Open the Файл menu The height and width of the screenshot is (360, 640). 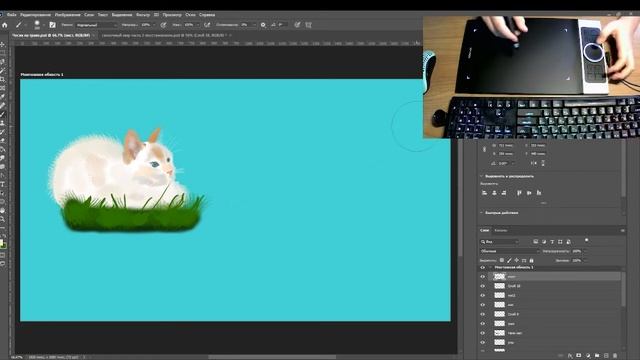coord(11,15)
